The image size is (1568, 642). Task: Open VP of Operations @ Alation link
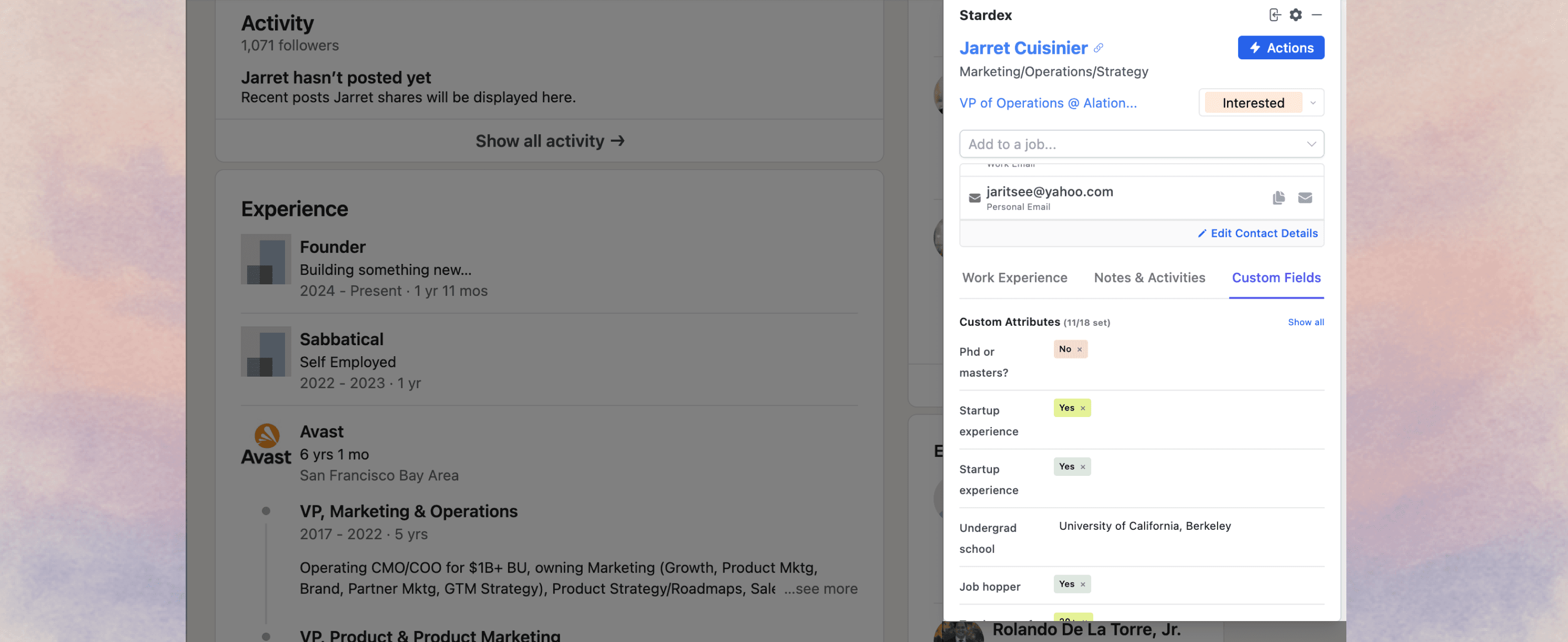click(x=1047, y=103)
